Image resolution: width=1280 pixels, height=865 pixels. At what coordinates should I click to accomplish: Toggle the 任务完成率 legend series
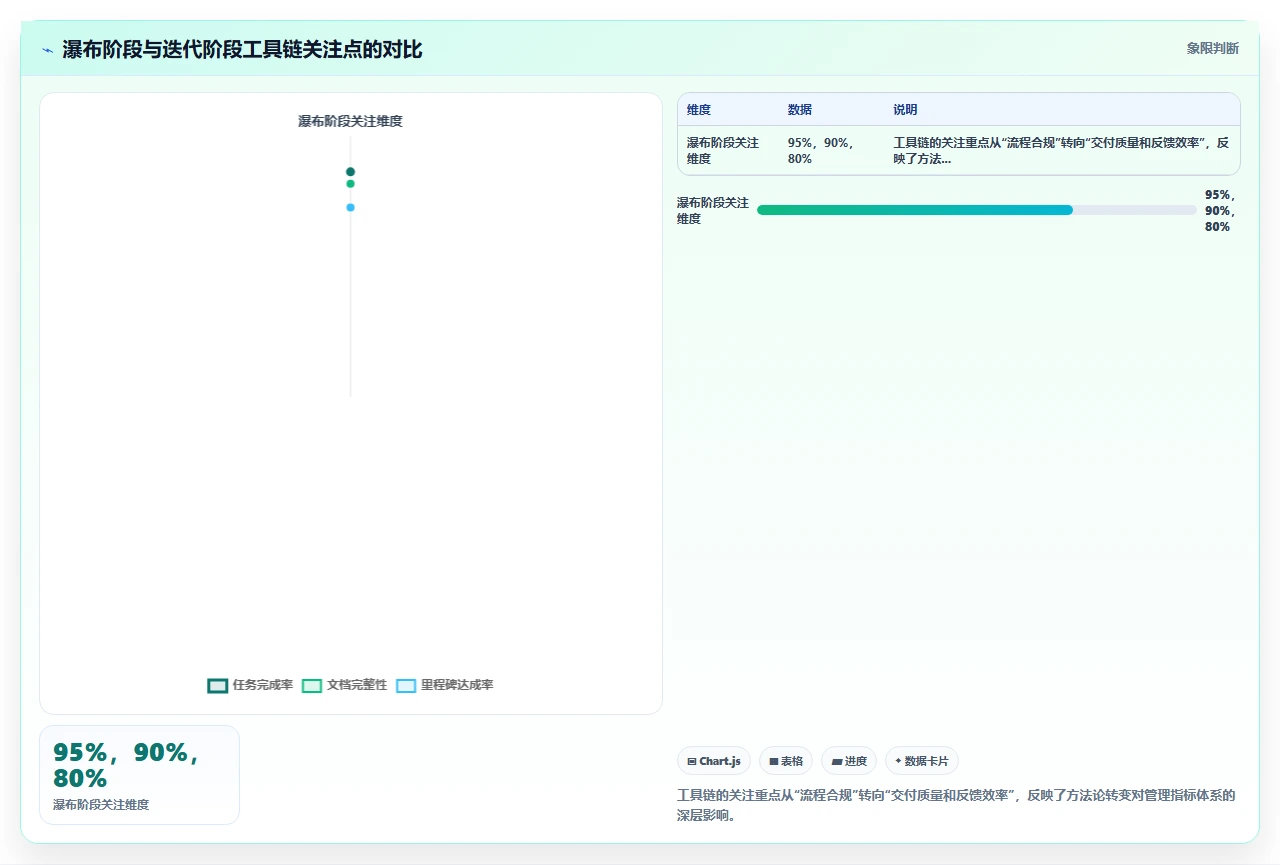250,685
